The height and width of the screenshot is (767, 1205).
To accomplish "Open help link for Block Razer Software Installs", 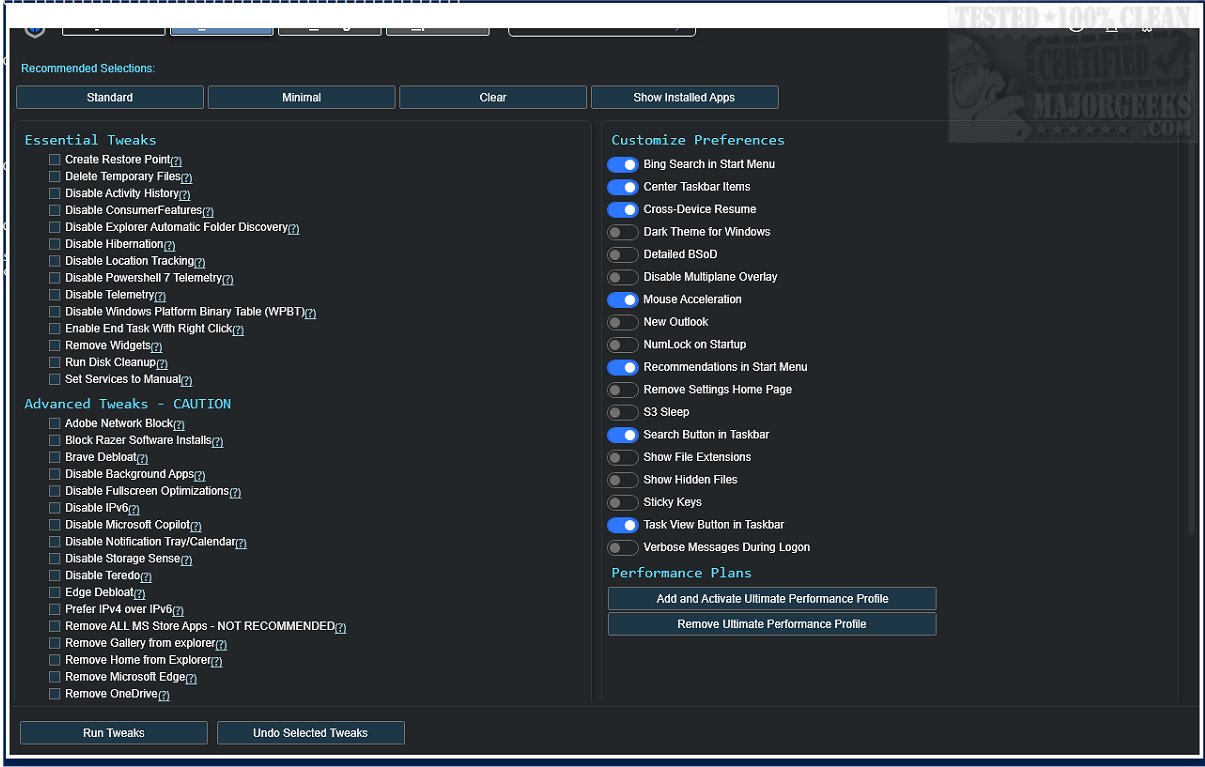I will point(217,442).
